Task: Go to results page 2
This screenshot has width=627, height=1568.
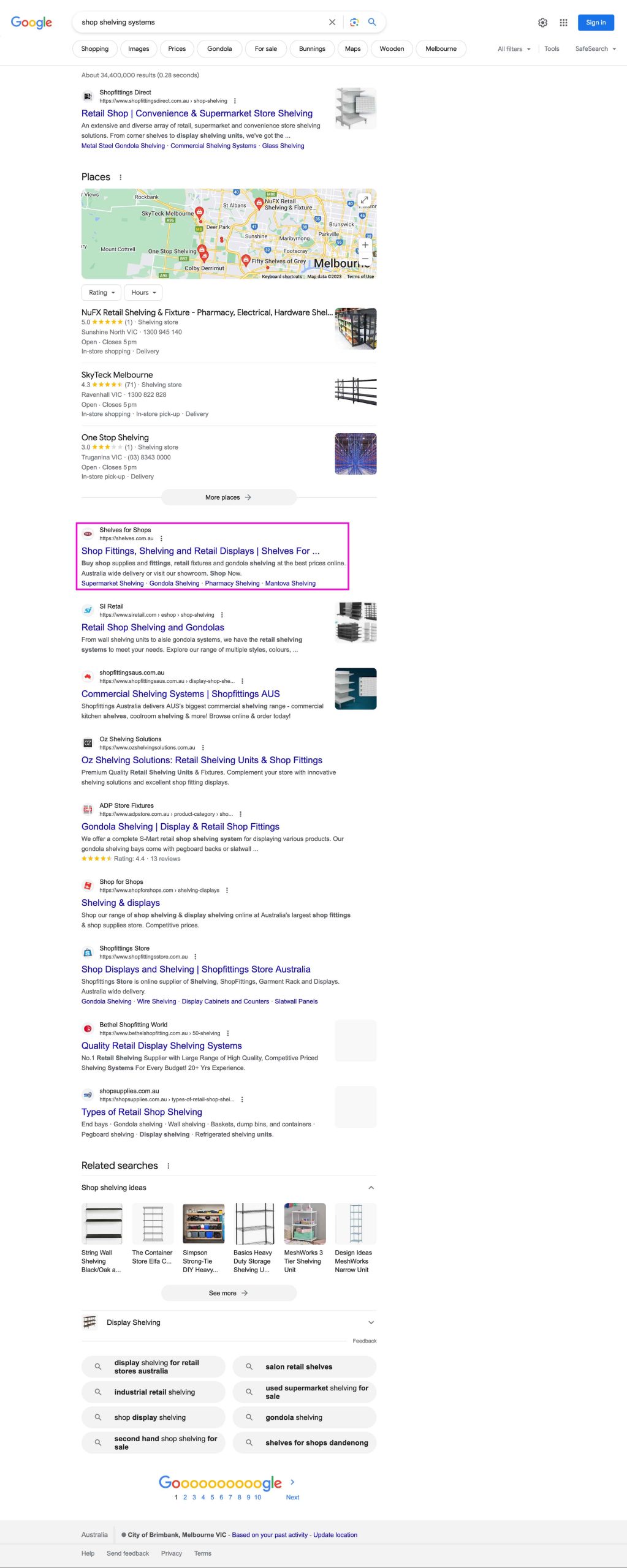Action: point(185,1498)
